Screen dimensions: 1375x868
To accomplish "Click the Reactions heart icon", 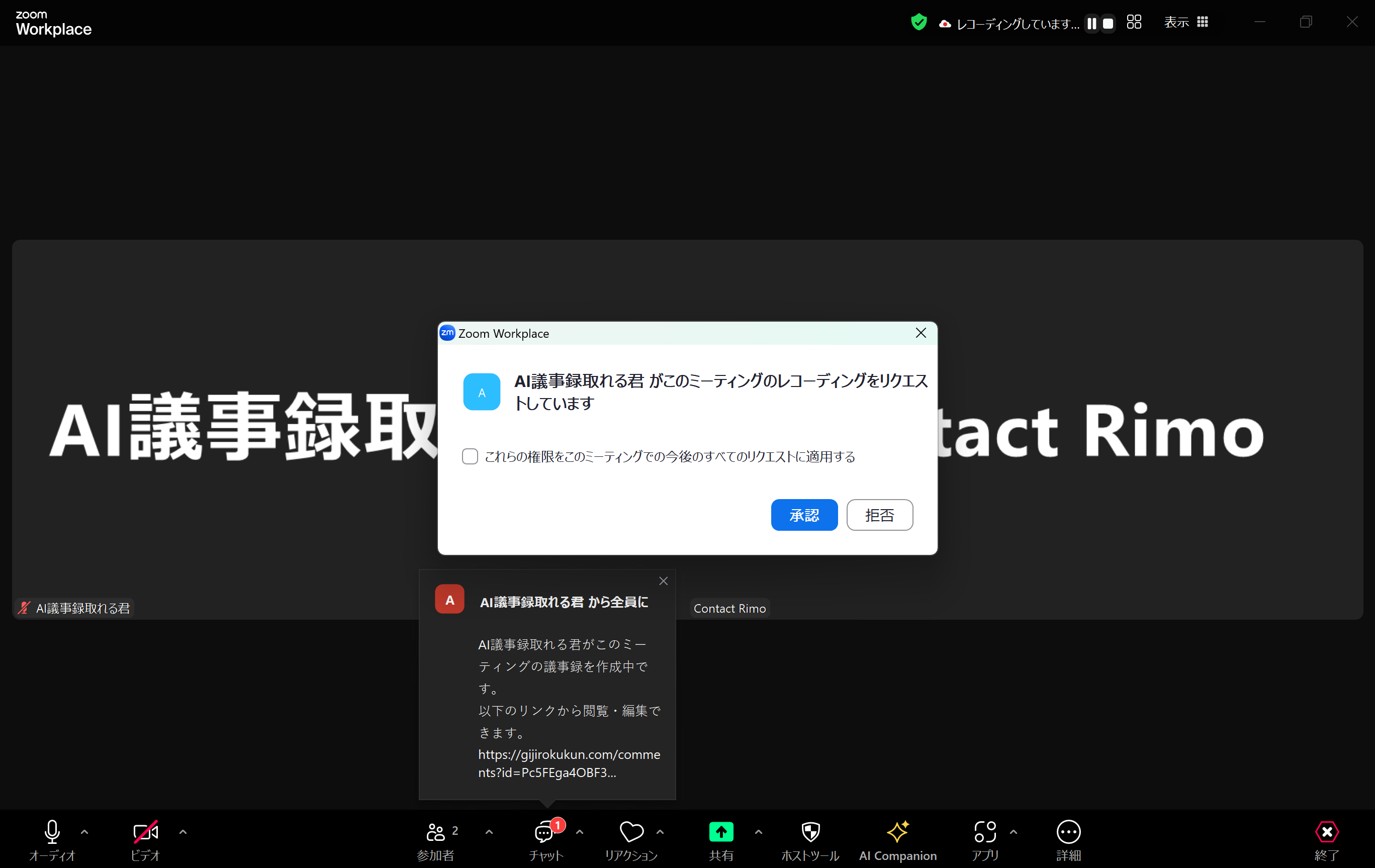I will click(631, 832).
